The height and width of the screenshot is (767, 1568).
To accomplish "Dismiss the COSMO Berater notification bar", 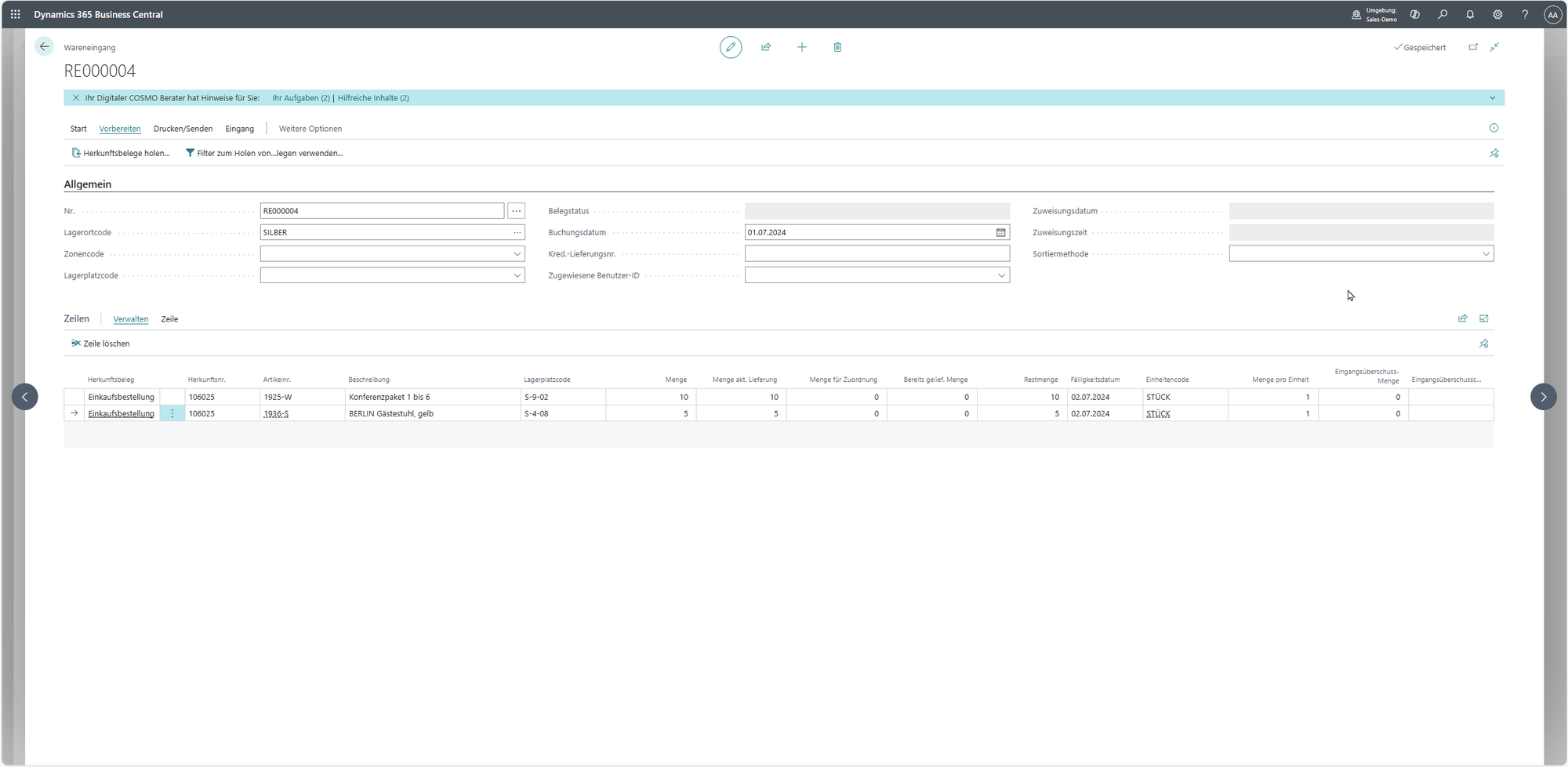I will click(76, 98).
